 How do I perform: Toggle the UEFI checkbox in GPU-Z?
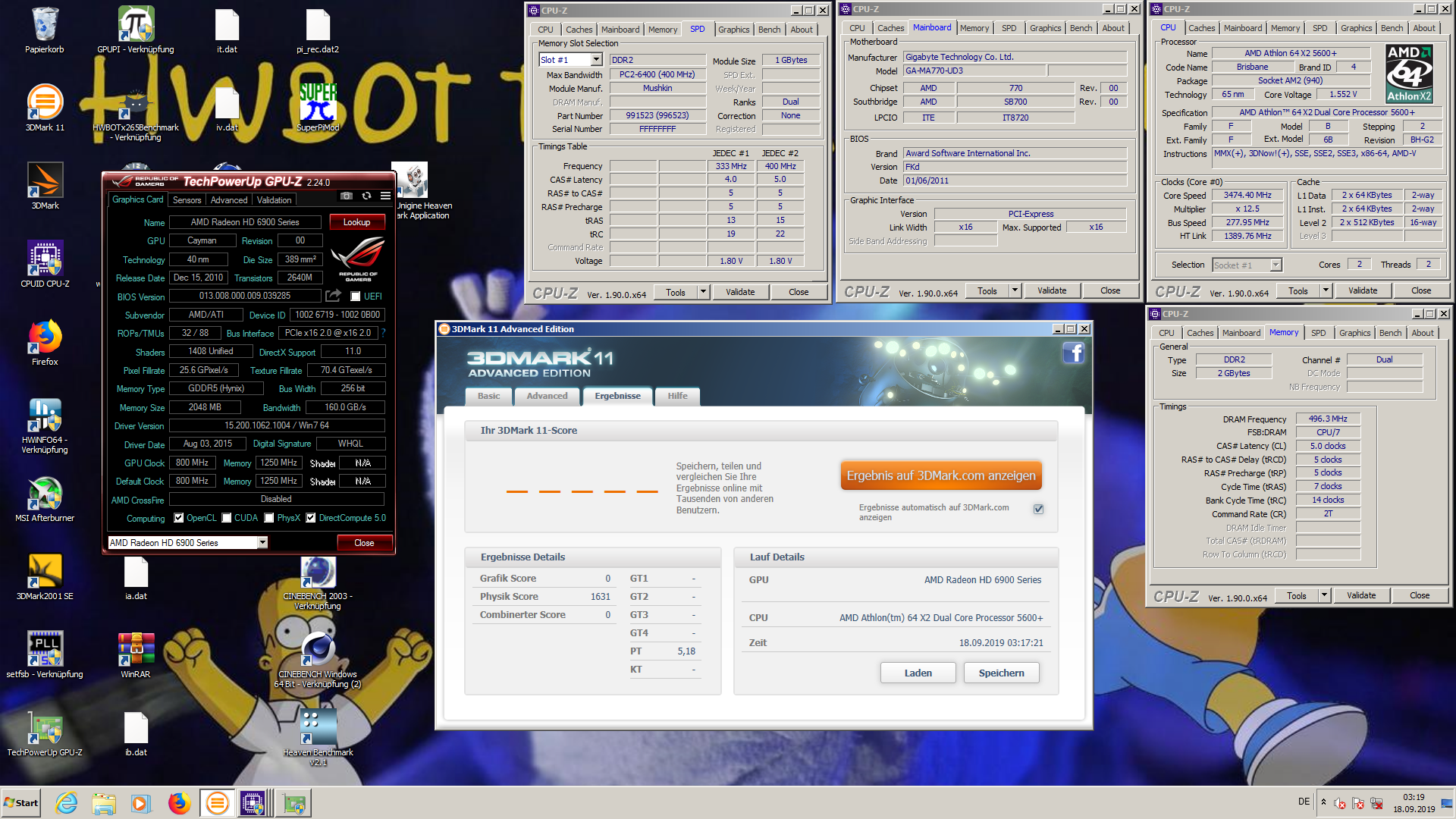355,297
